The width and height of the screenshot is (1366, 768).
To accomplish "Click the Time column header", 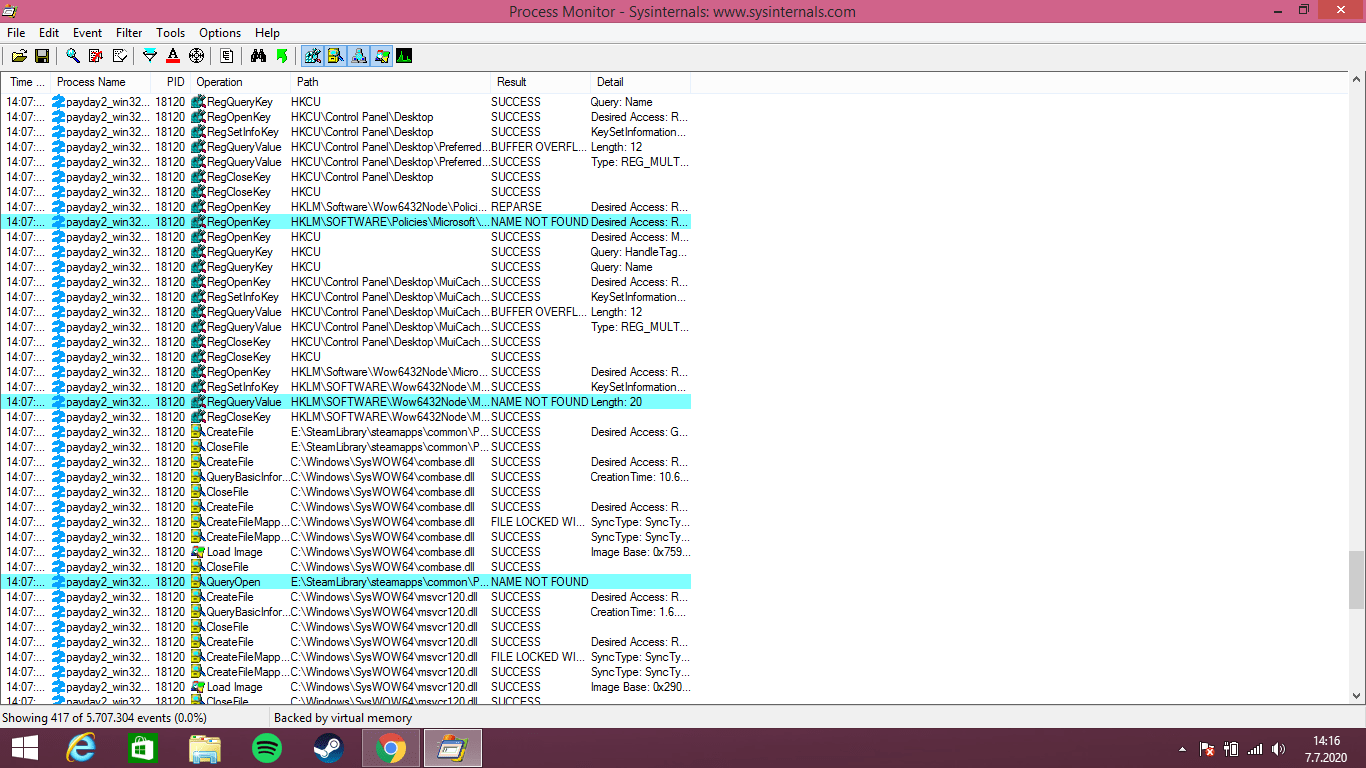I will click(x=26, y=82).
